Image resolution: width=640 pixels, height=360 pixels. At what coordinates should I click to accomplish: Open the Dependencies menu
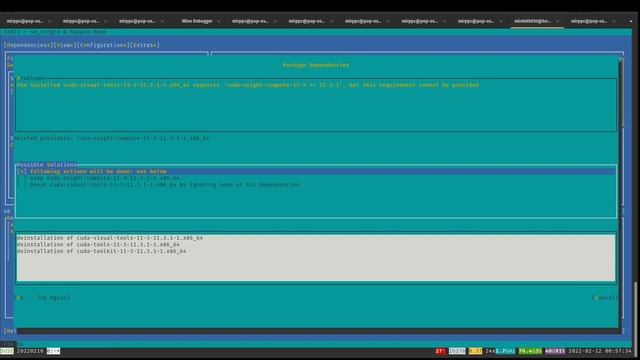[x=29, y=45]
